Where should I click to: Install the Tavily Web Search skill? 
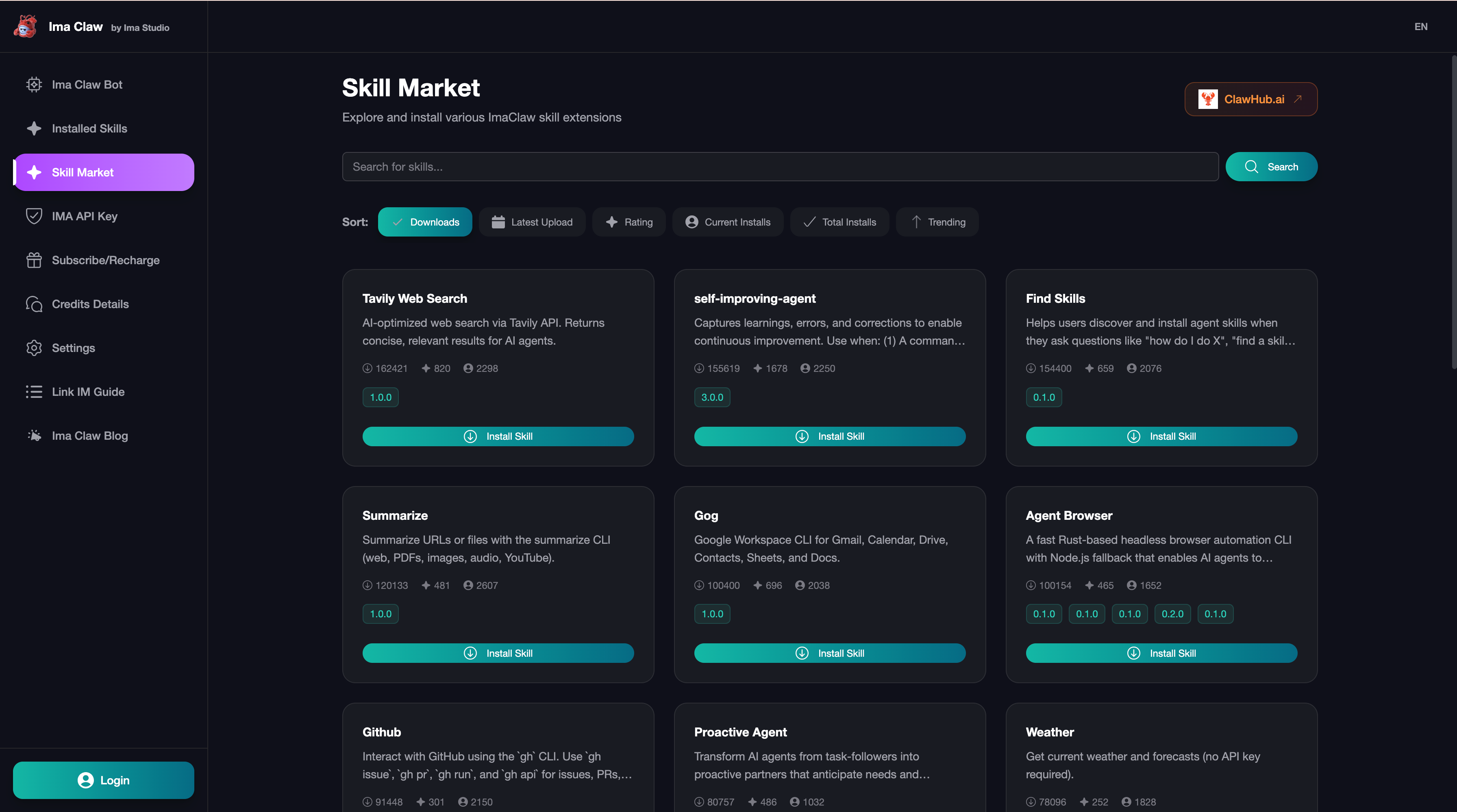tap(498, 436)
